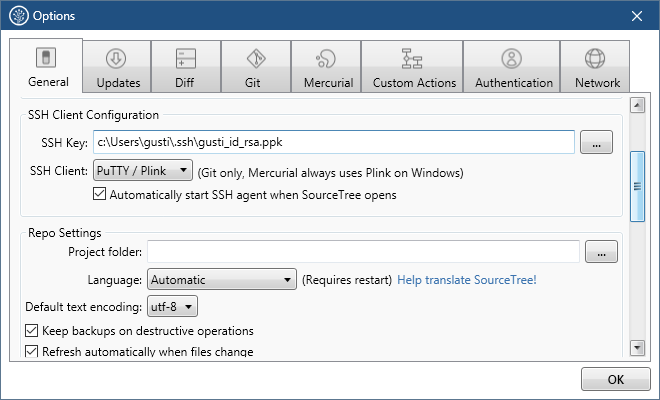Click the vertical scrollbar thumb
Image resolution: width=660 pixels, height=400 pixels.
point(637,184)
